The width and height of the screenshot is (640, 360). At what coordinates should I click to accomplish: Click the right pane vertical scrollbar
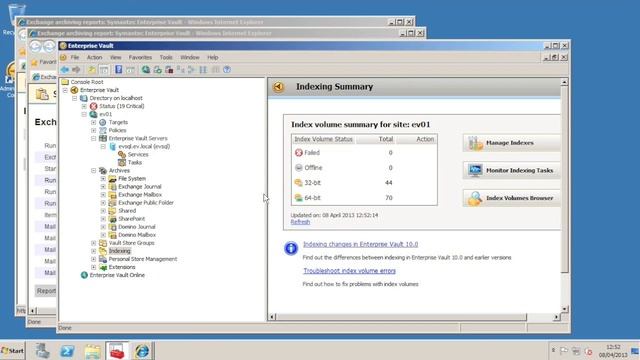pyautogui.click(x=564, y=180)
